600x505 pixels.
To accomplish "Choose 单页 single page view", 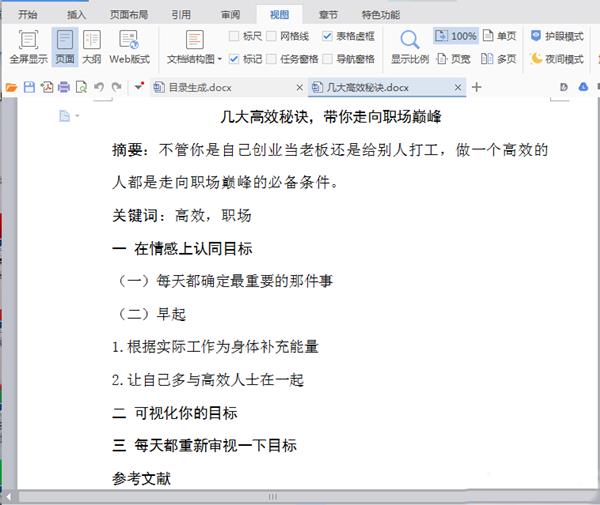I will [x=499, y=36].
